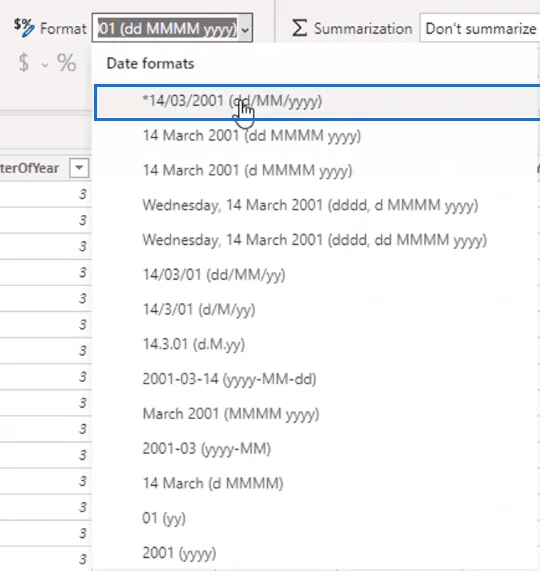Click the currency dollar sign icon

[24, 62]
